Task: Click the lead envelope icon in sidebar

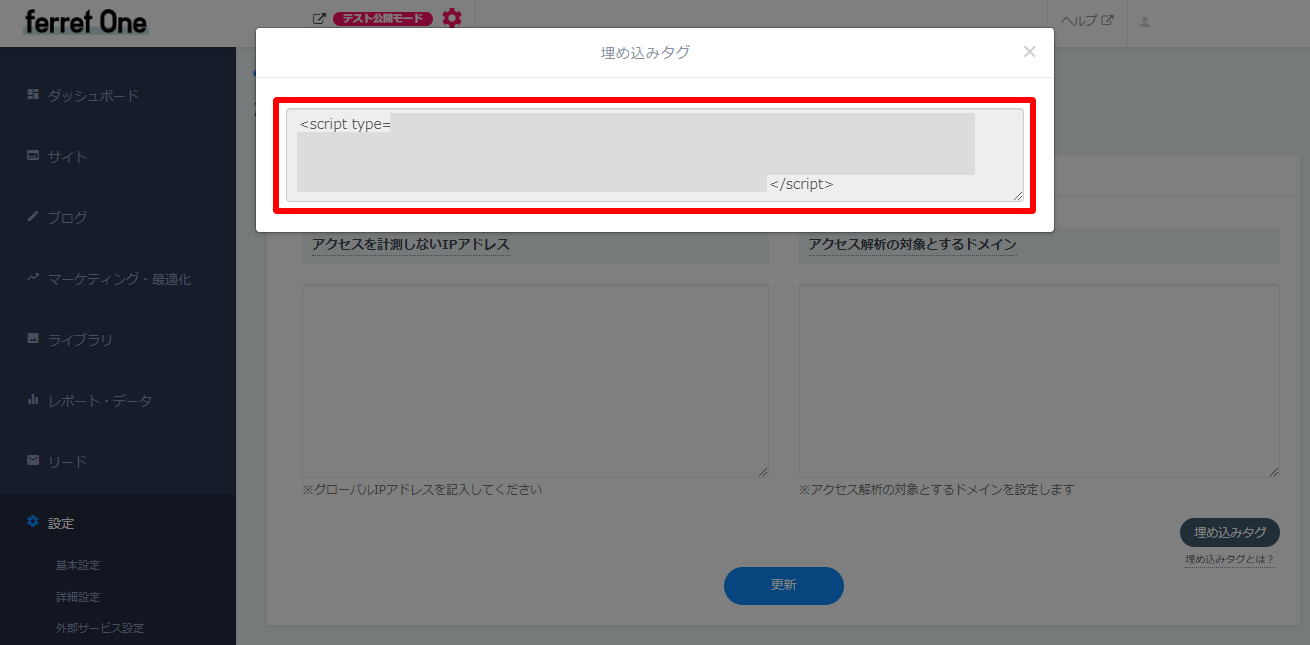Action: click(33, 461)
